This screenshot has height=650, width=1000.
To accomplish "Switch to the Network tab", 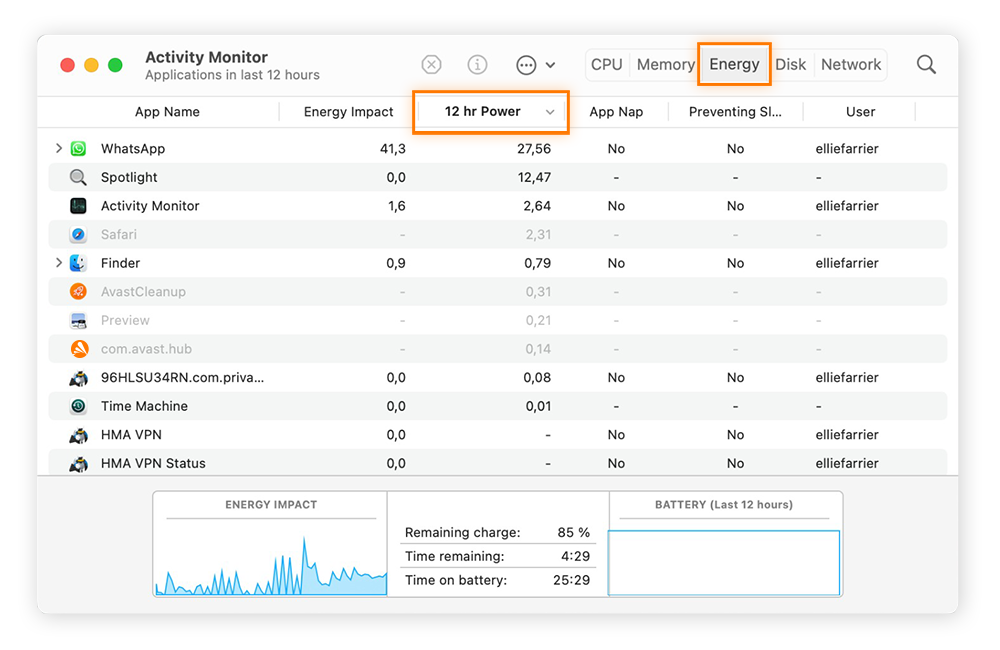I will (x=850, y=64).
